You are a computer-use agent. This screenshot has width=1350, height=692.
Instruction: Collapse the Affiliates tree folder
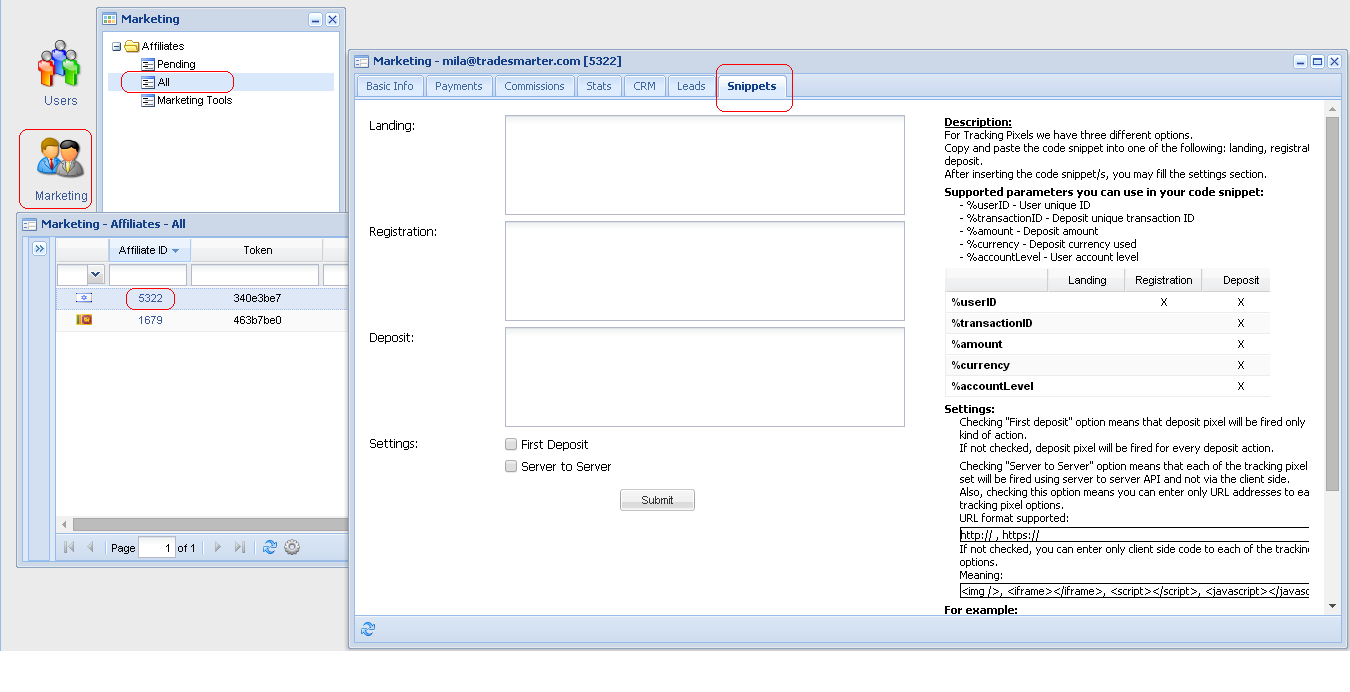coord(117,46)
